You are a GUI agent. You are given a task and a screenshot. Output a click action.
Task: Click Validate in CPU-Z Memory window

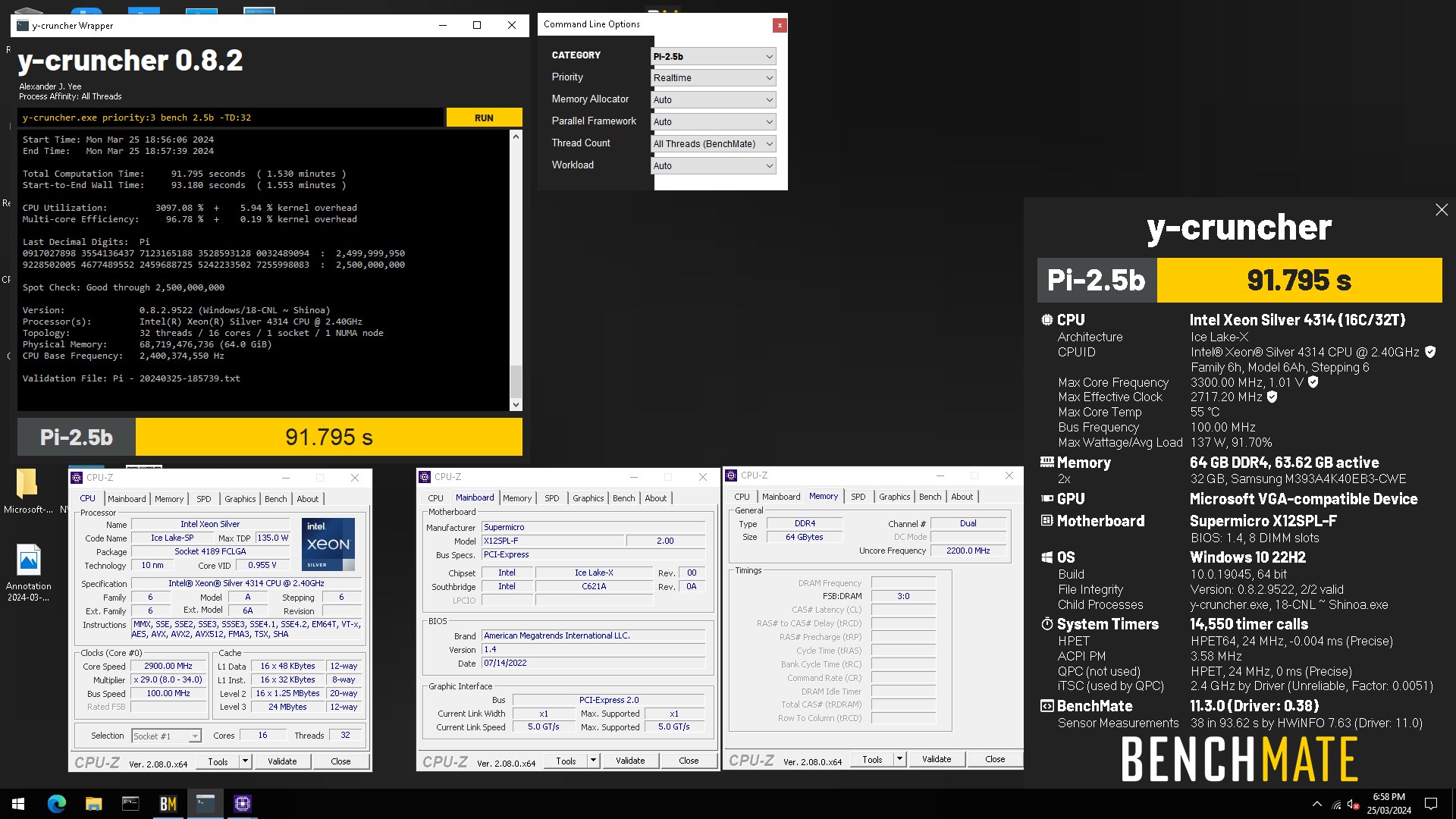(x=937, y=759)
